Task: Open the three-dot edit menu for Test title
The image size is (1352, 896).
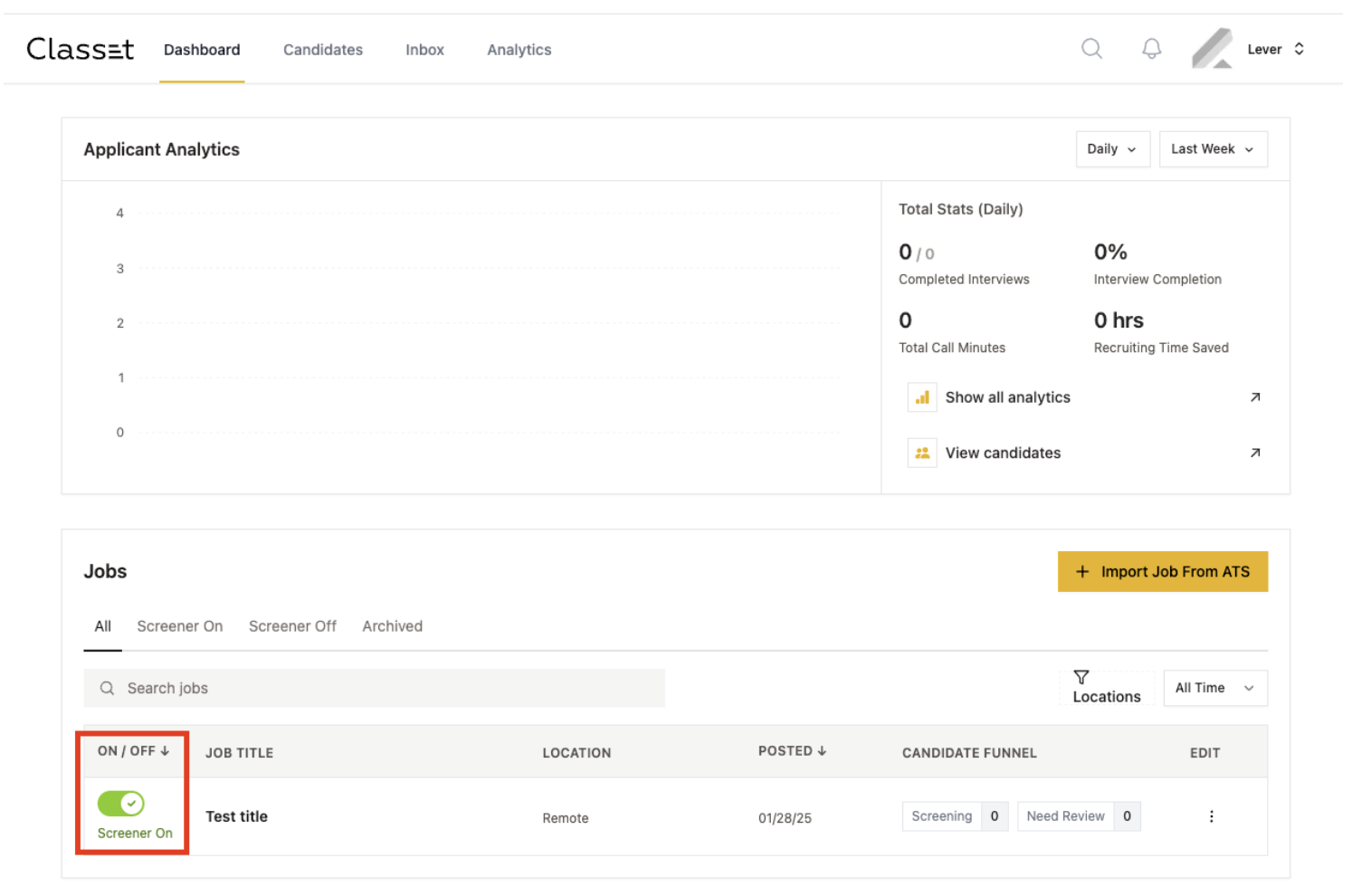Action: [x=1211, y=816]
